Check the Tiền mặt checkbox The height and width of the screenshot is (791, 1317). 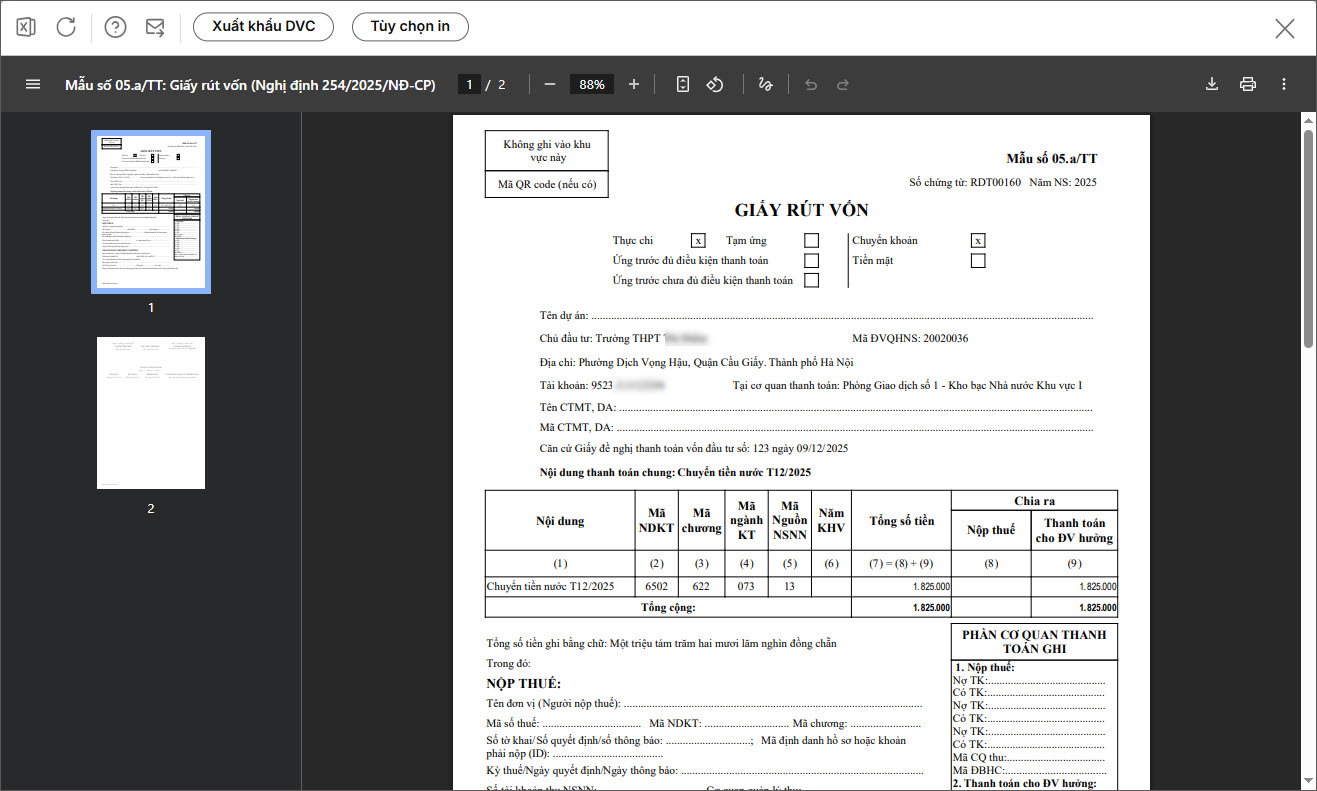978,261
